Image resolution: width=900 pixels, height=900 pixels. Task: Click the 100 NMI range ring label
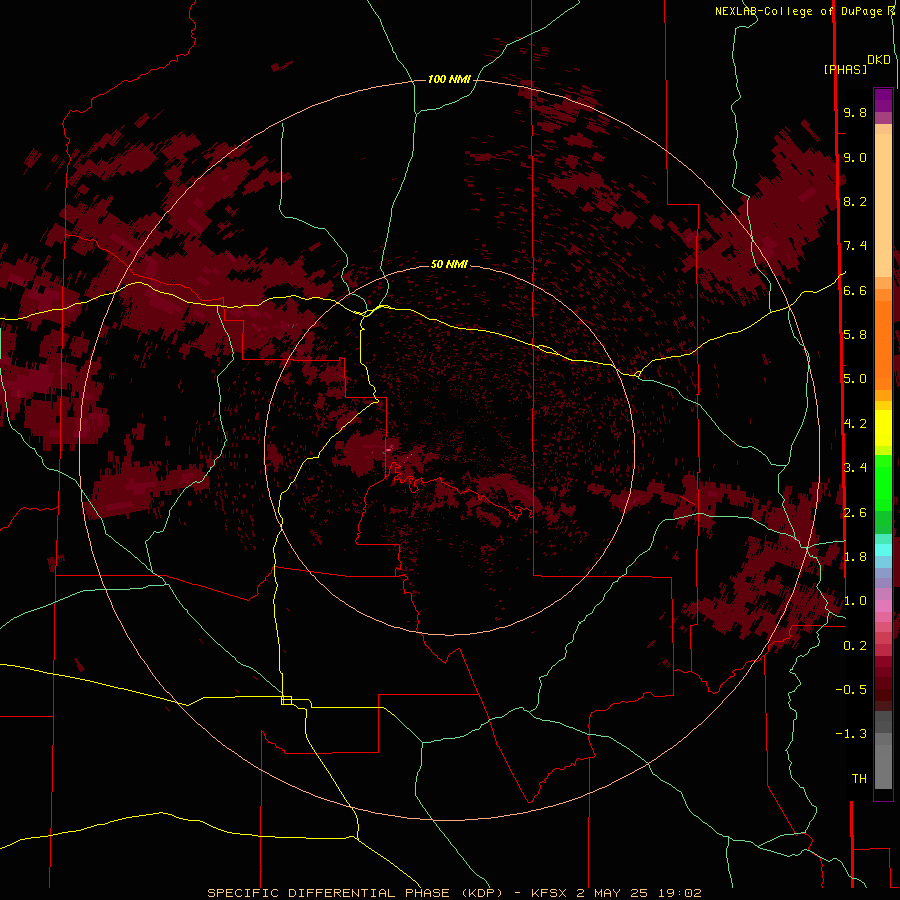tap(449, 79)
